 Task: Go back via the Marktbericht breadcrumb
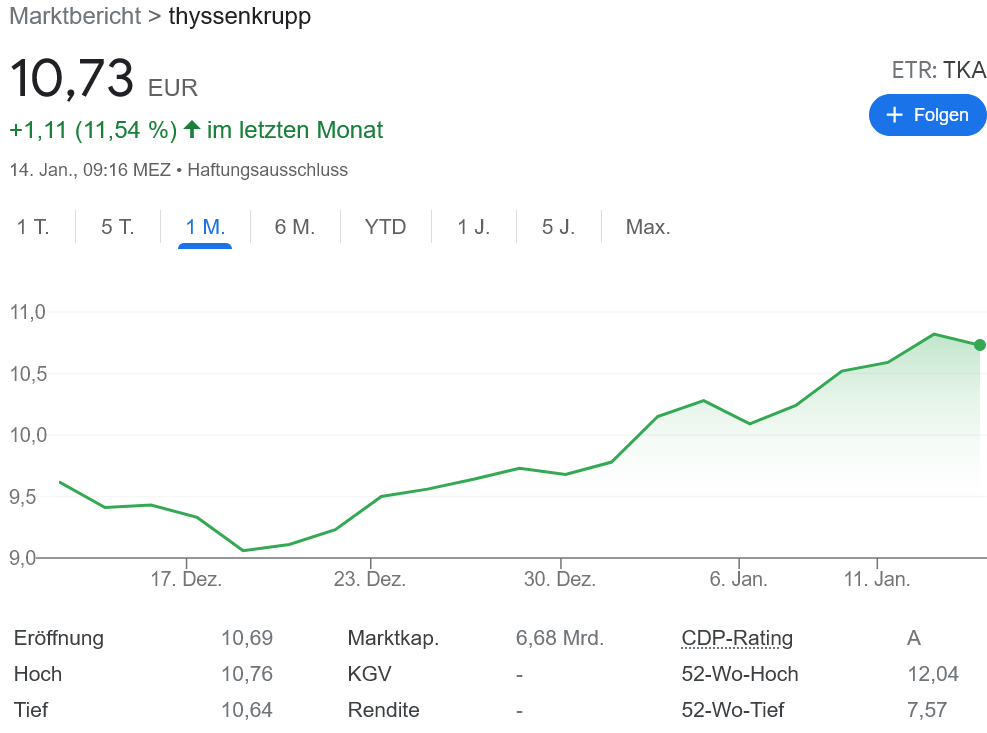[74, 17]
